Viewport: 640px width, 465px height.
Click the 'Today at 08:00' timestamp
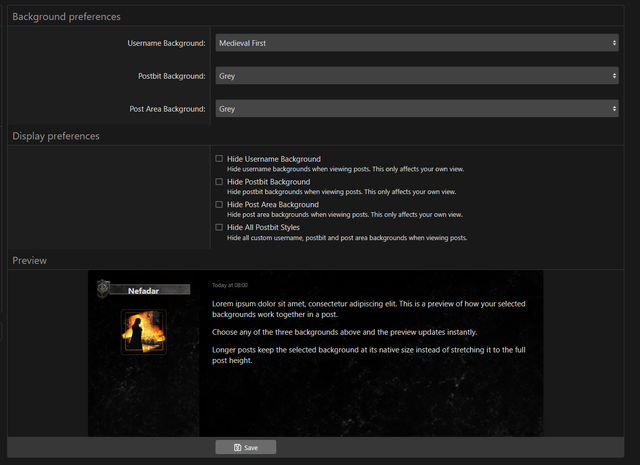point(230,285)
